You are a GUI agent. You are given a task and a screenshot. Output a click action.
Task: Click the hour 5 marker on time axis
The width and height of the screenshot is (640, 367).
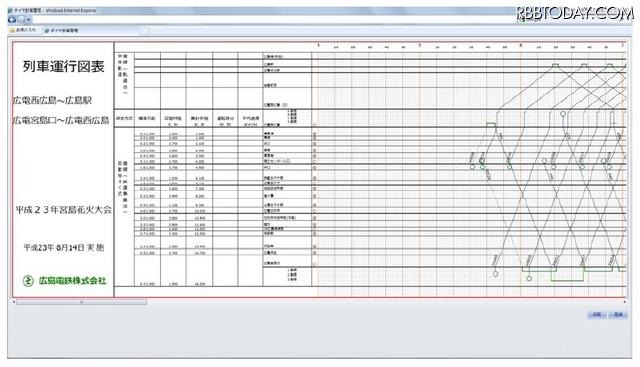click(x=419, y=45)
